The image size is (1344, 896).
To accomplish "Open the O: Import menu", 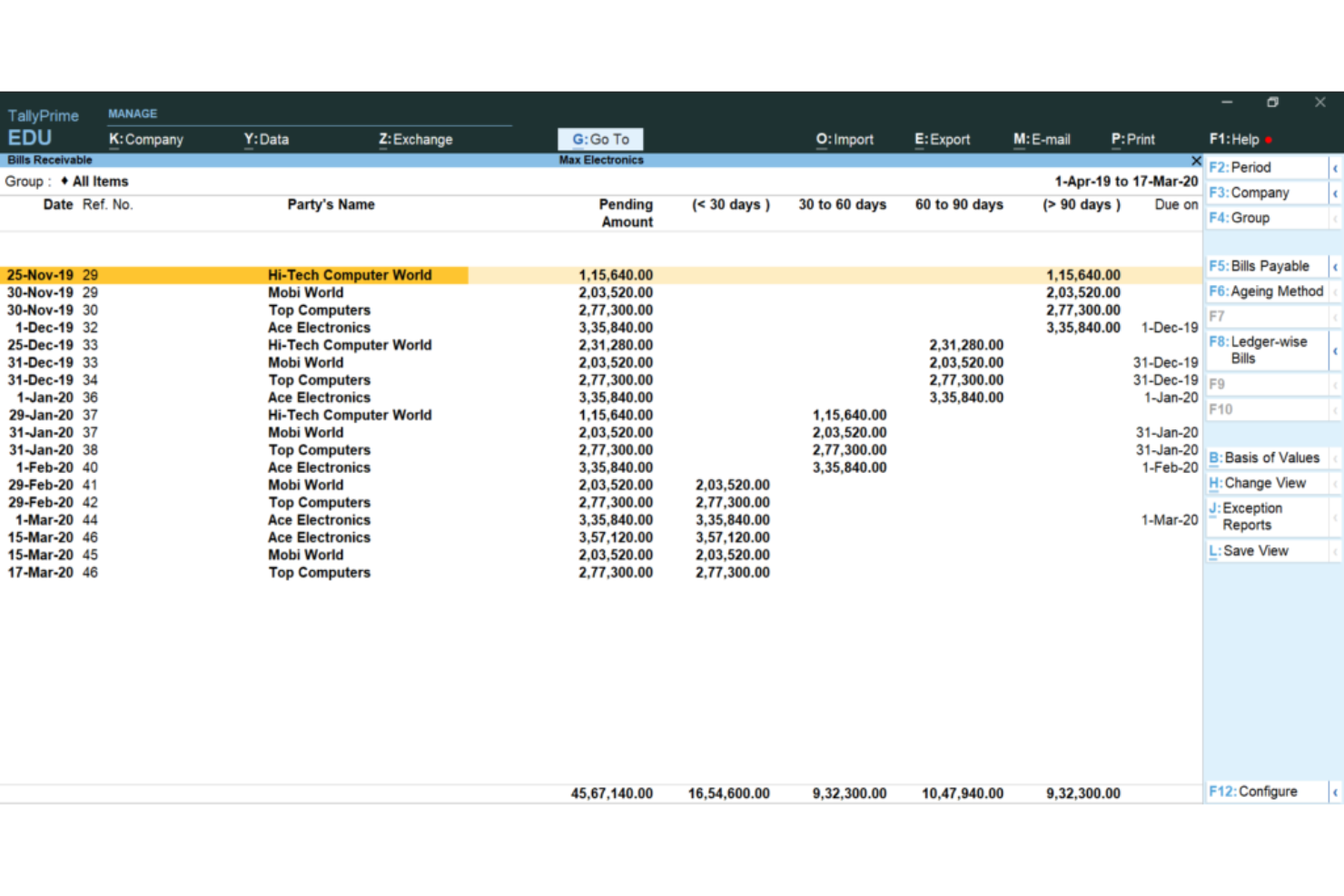I will (x=845, y=139).
